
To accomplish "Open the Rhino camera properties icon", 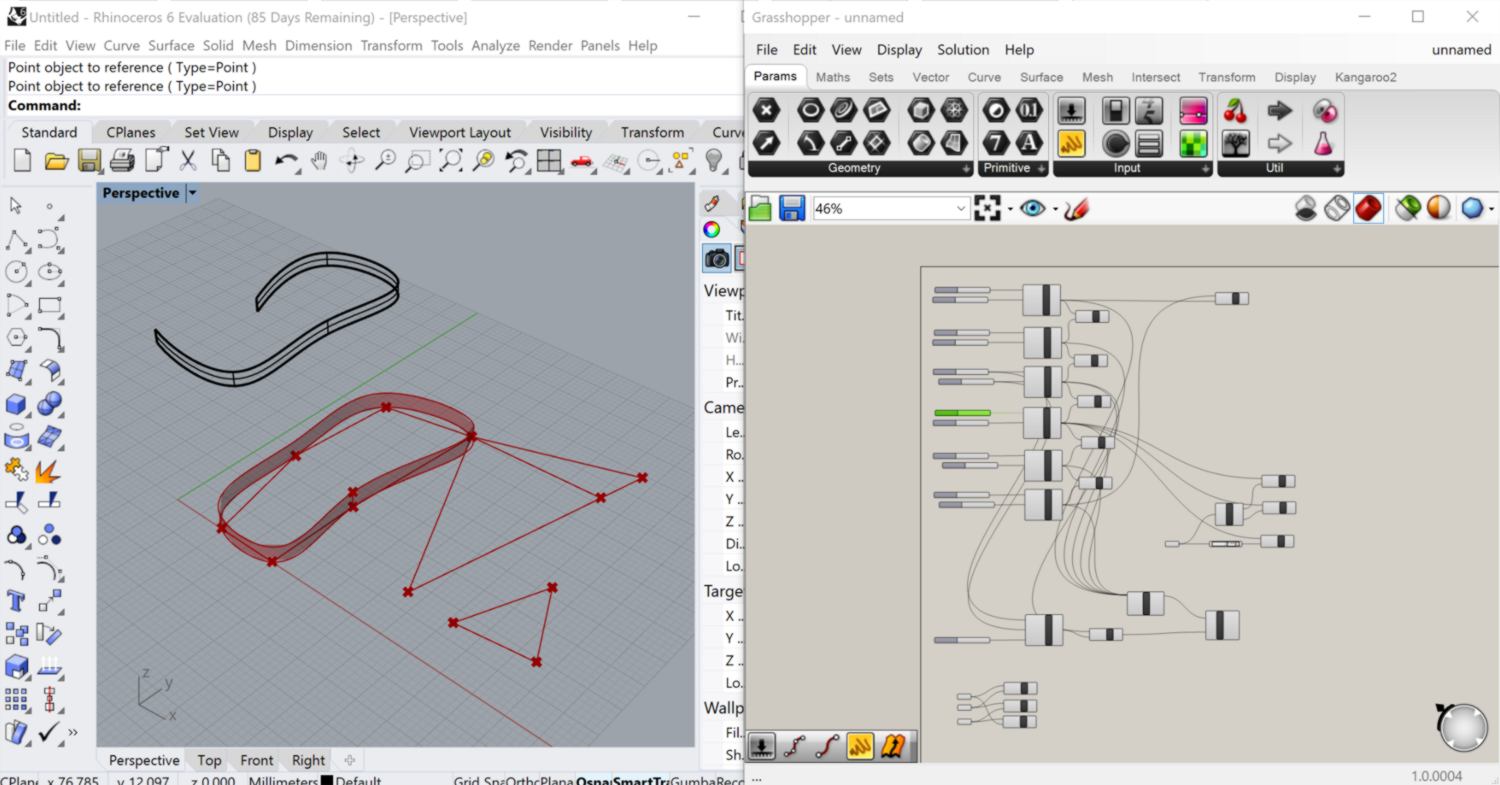I will click(x=717, y=259).
